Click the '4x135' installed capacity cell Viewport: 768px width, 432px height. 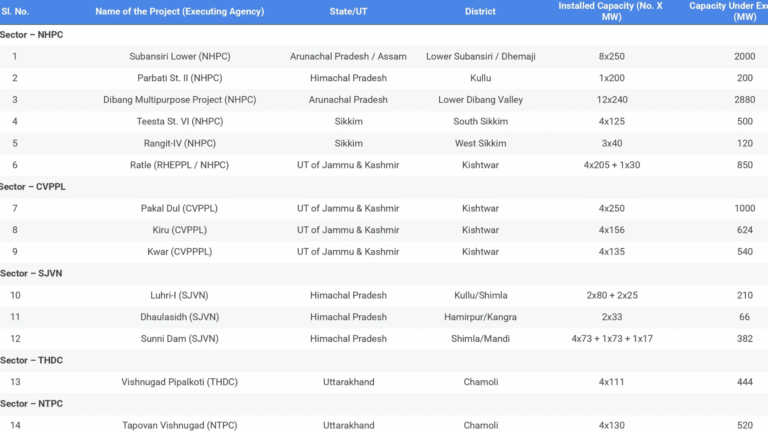612,251
